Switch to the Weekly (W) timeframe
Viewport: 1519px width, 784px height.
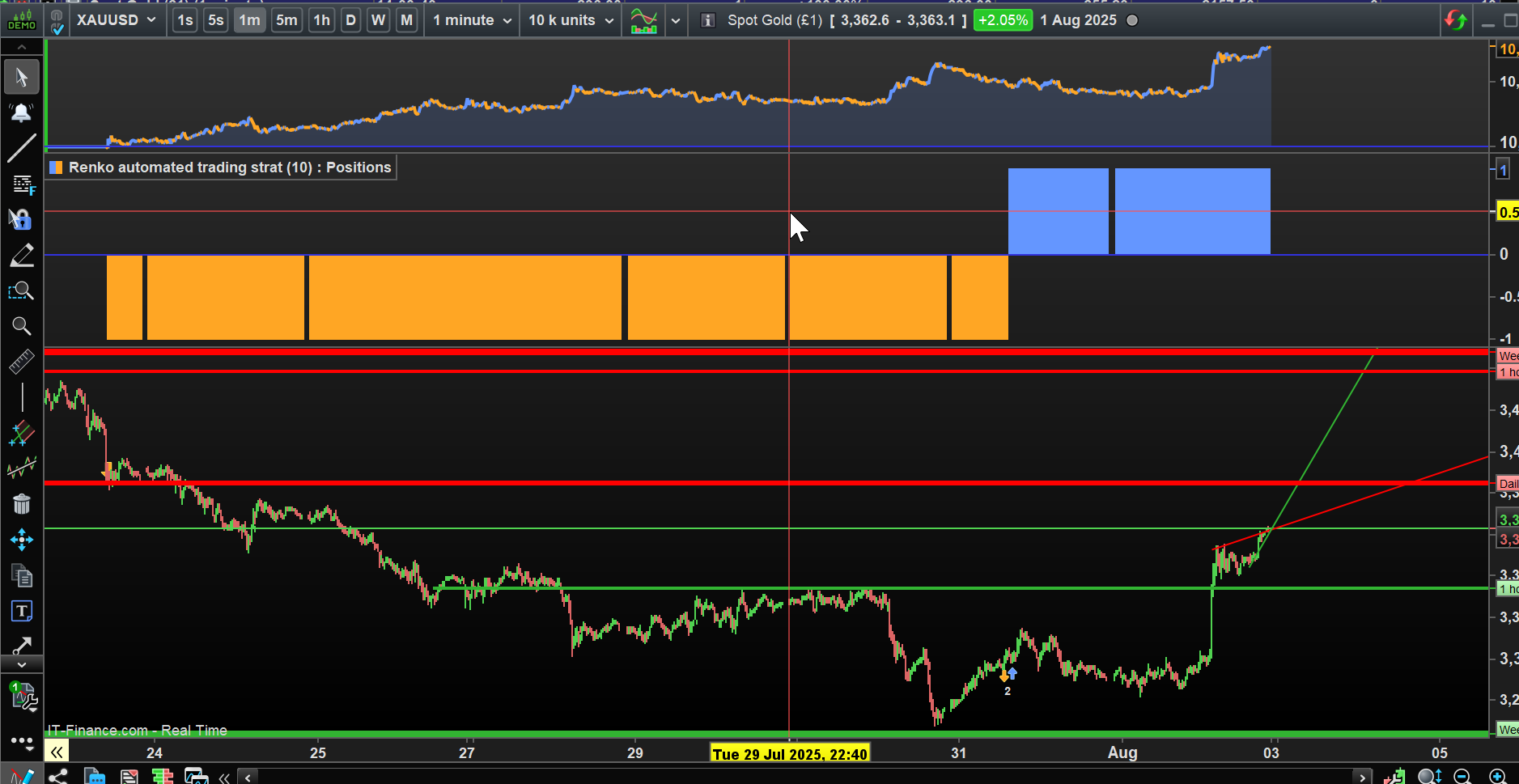click(x=378, y=20)
